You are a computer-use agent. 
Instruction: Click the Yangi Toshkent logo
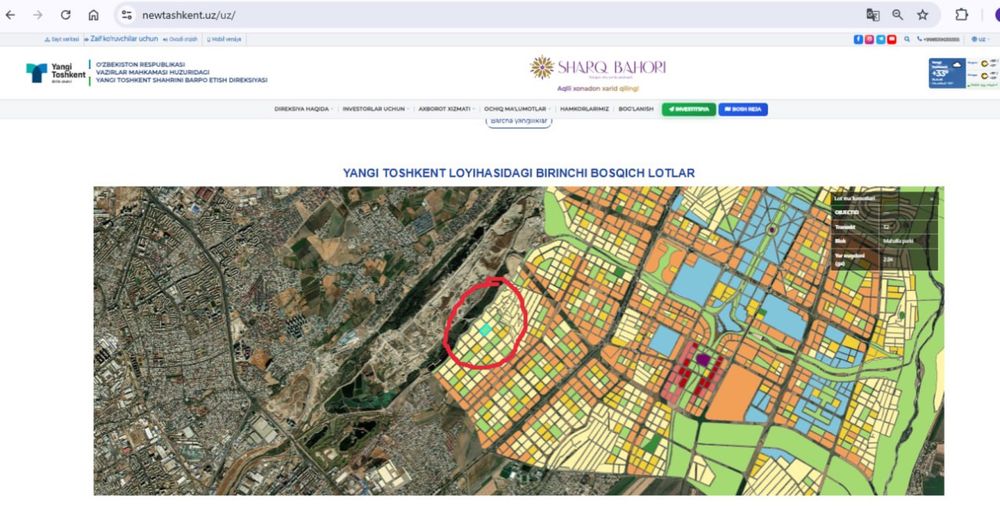pos(55,73)
